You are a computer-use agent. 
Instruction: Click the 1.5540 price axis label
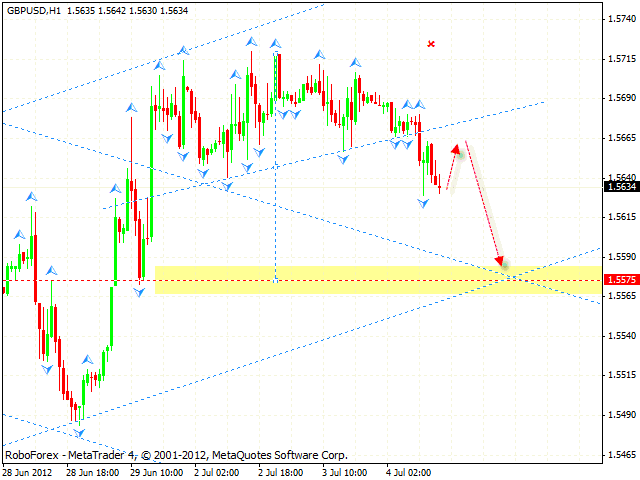[622, 336]
